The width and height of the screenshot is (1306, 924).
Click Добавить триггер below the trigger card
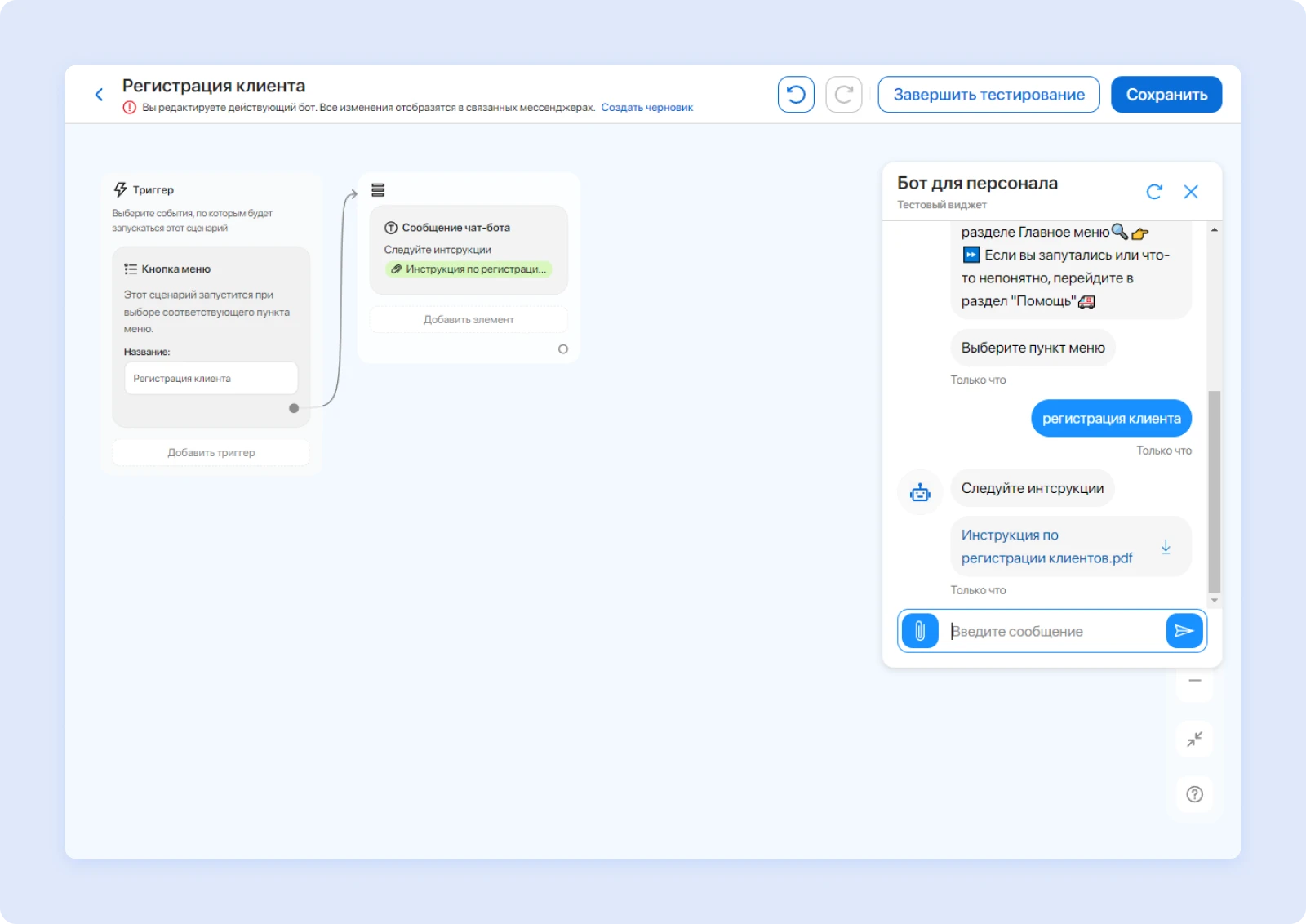[211, 452]
